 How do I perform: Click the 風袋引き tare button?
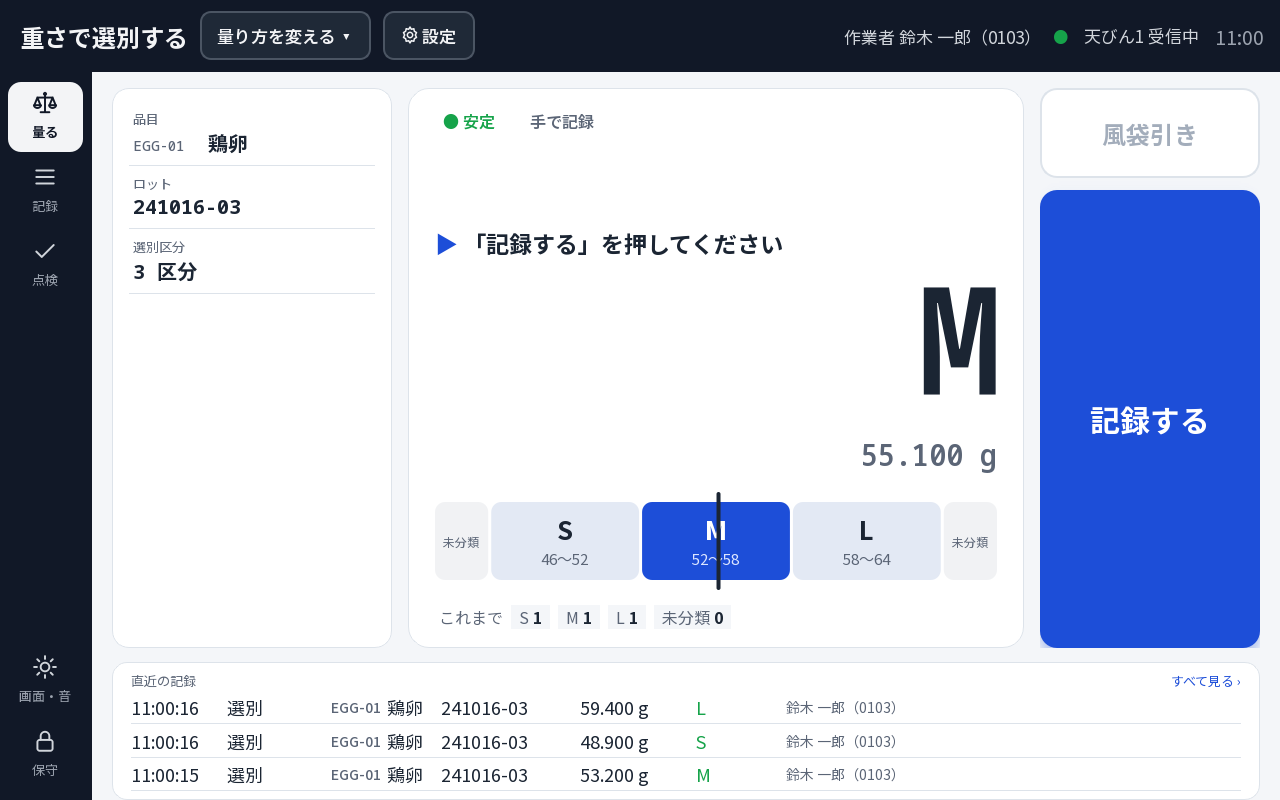pyautogui.click(x=1150, y=134)
